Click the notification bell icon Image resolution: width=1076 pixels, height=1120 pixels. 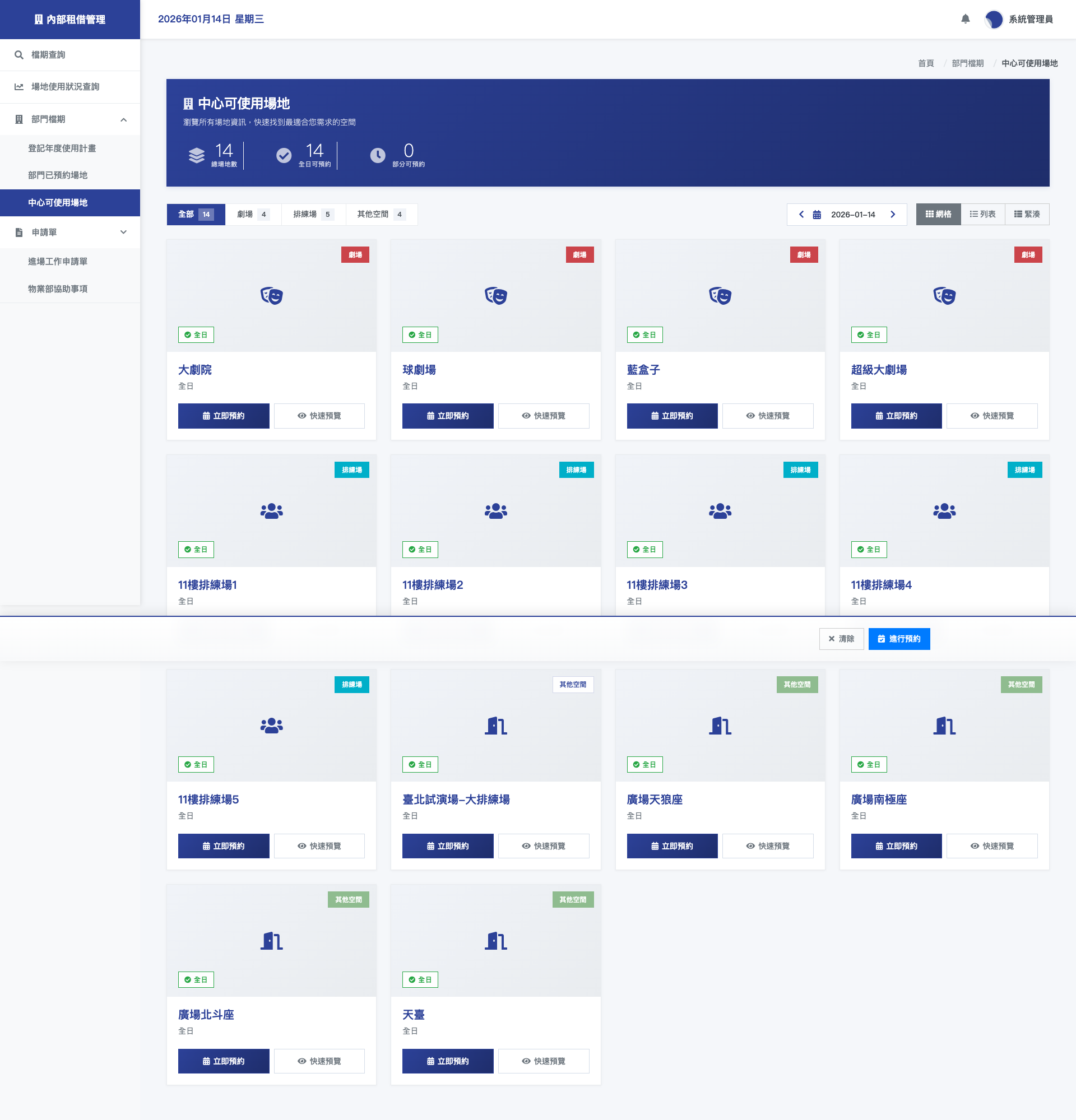[x=965, y=19]
